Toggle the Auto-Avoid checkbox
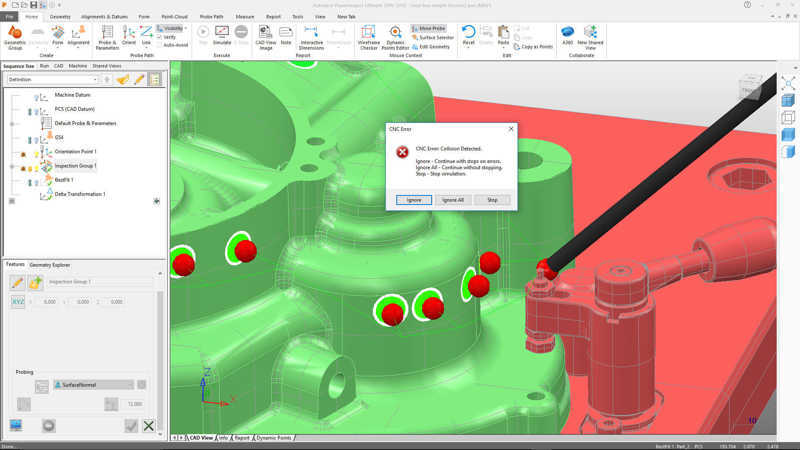800x450 pixels. pos(160,45)
